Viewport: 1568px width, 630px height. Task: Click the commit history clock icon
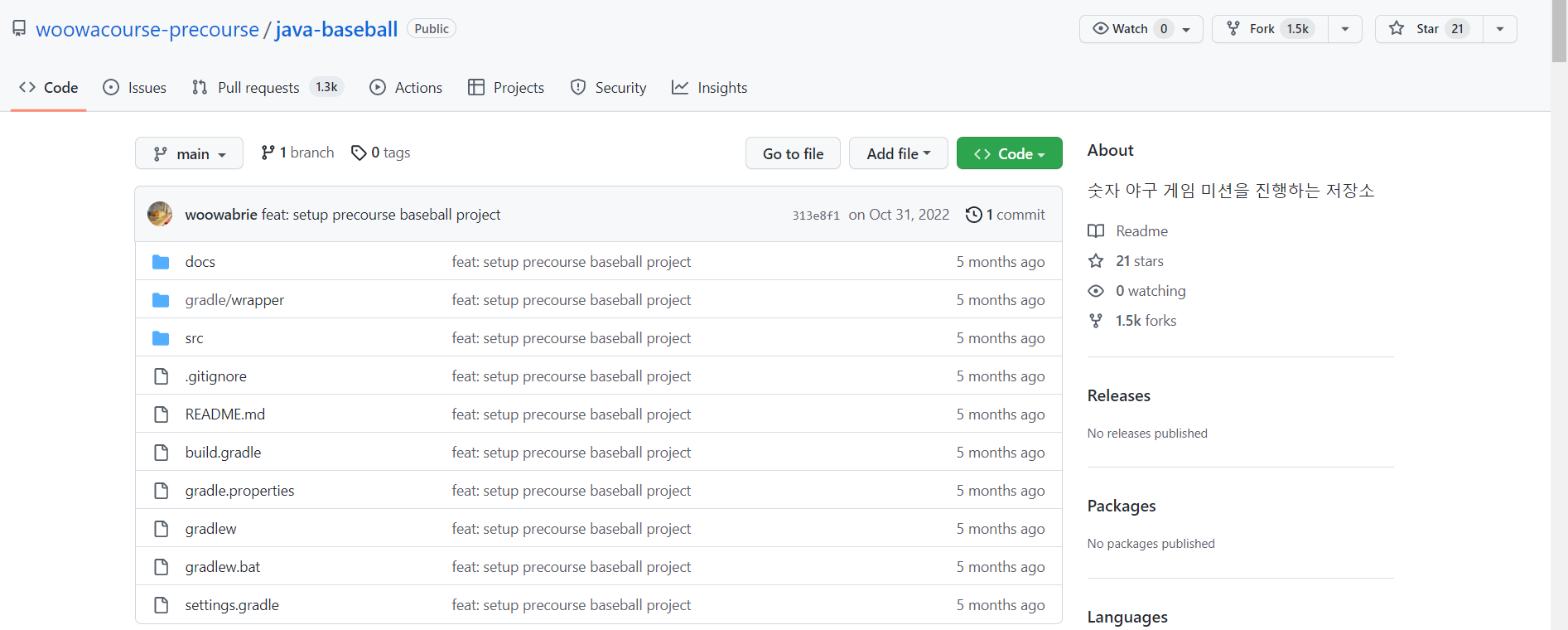(x=974, y=215)
